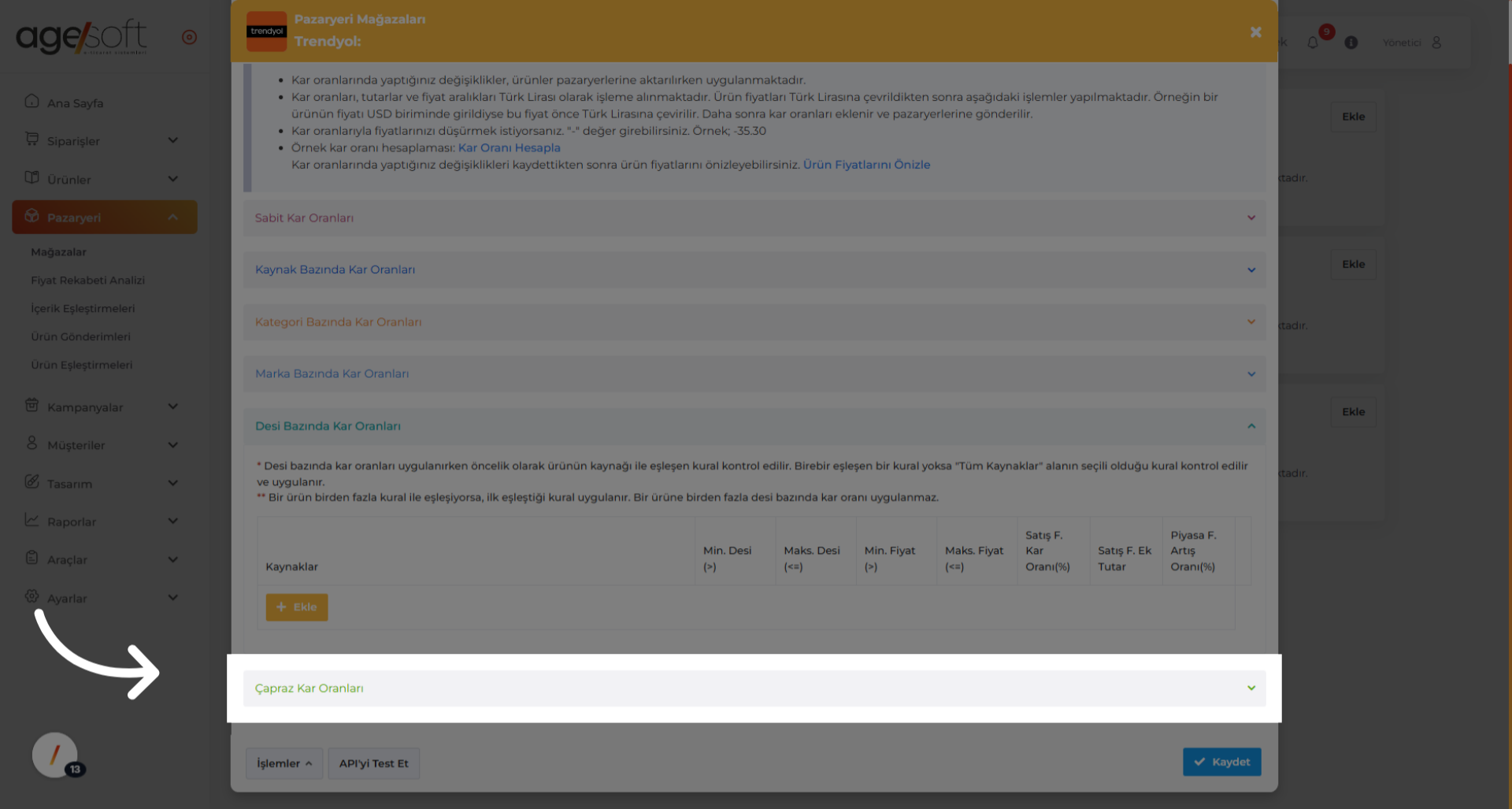Collapse the Pazaryeri menu chevron
This screenshot has height=809, width=1512.
coord(173,217)
